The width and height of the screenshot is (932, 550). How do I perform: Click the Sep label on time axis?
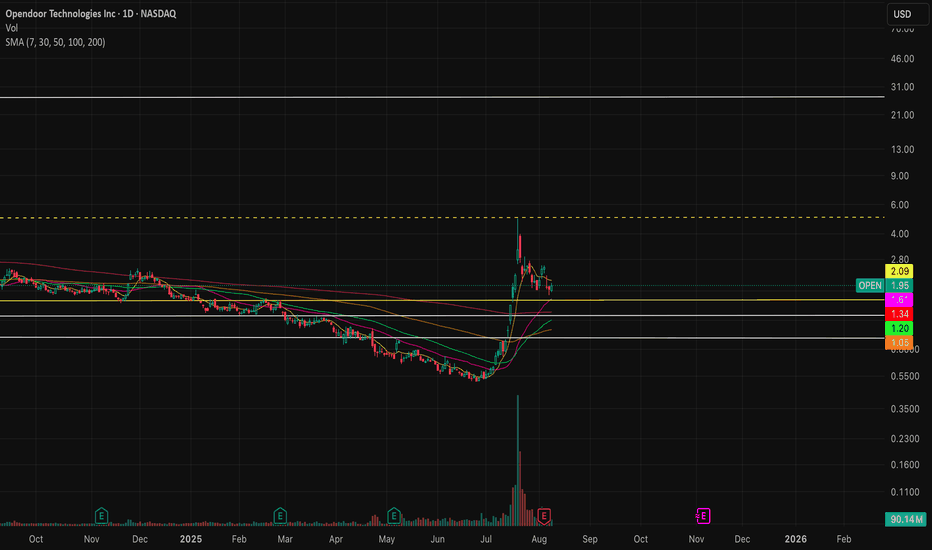tap(590, 539)
